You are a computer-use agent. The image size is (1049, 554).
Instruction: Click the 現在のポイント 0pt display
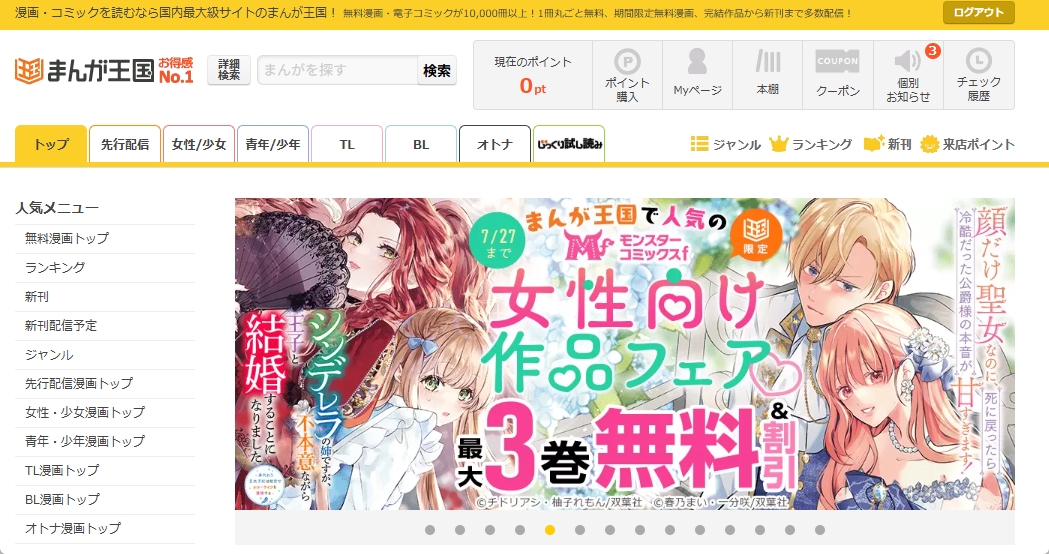[x=533, y=75]
